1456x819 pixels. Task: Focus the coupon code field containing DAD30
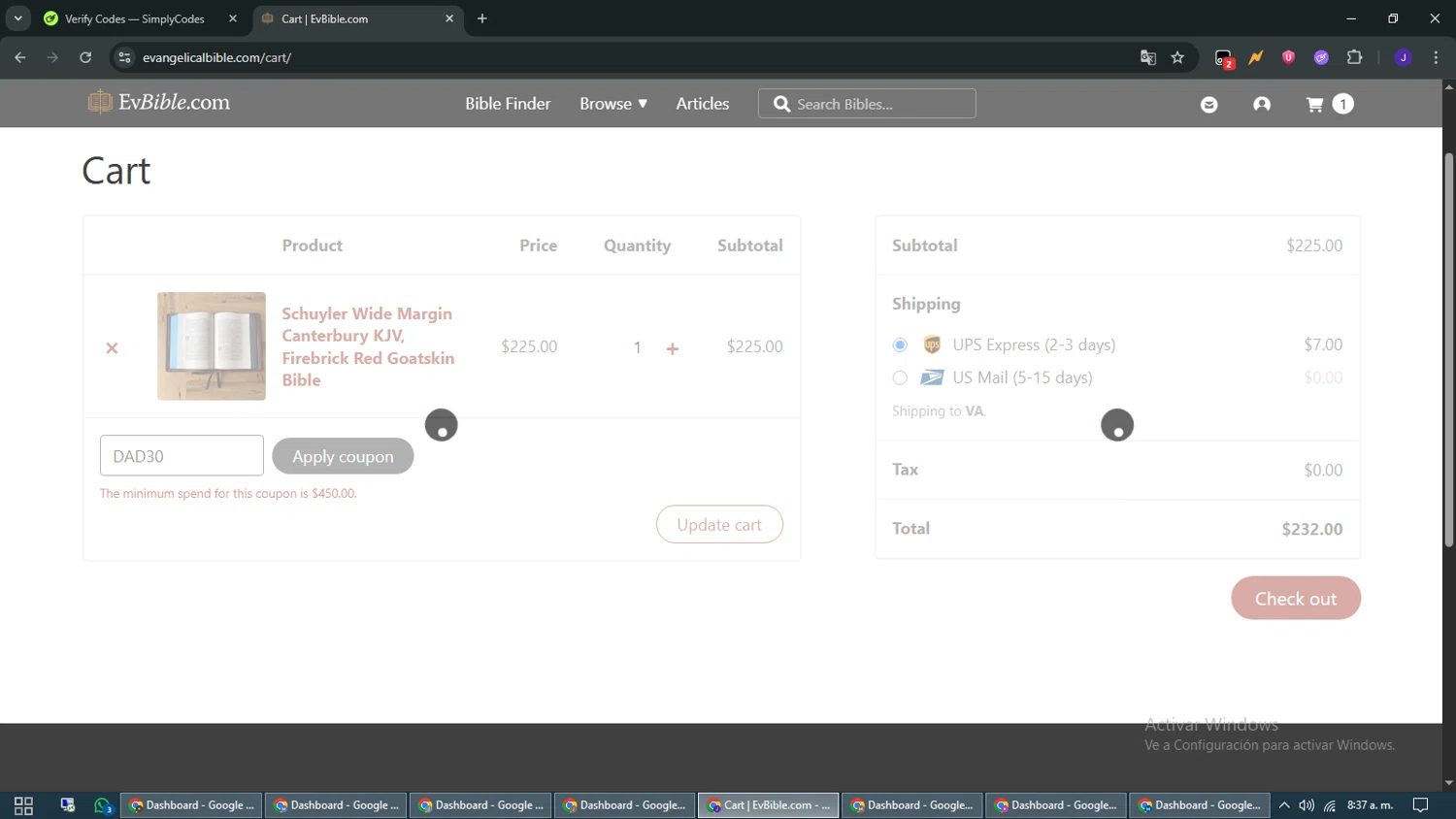pos(182,455)
